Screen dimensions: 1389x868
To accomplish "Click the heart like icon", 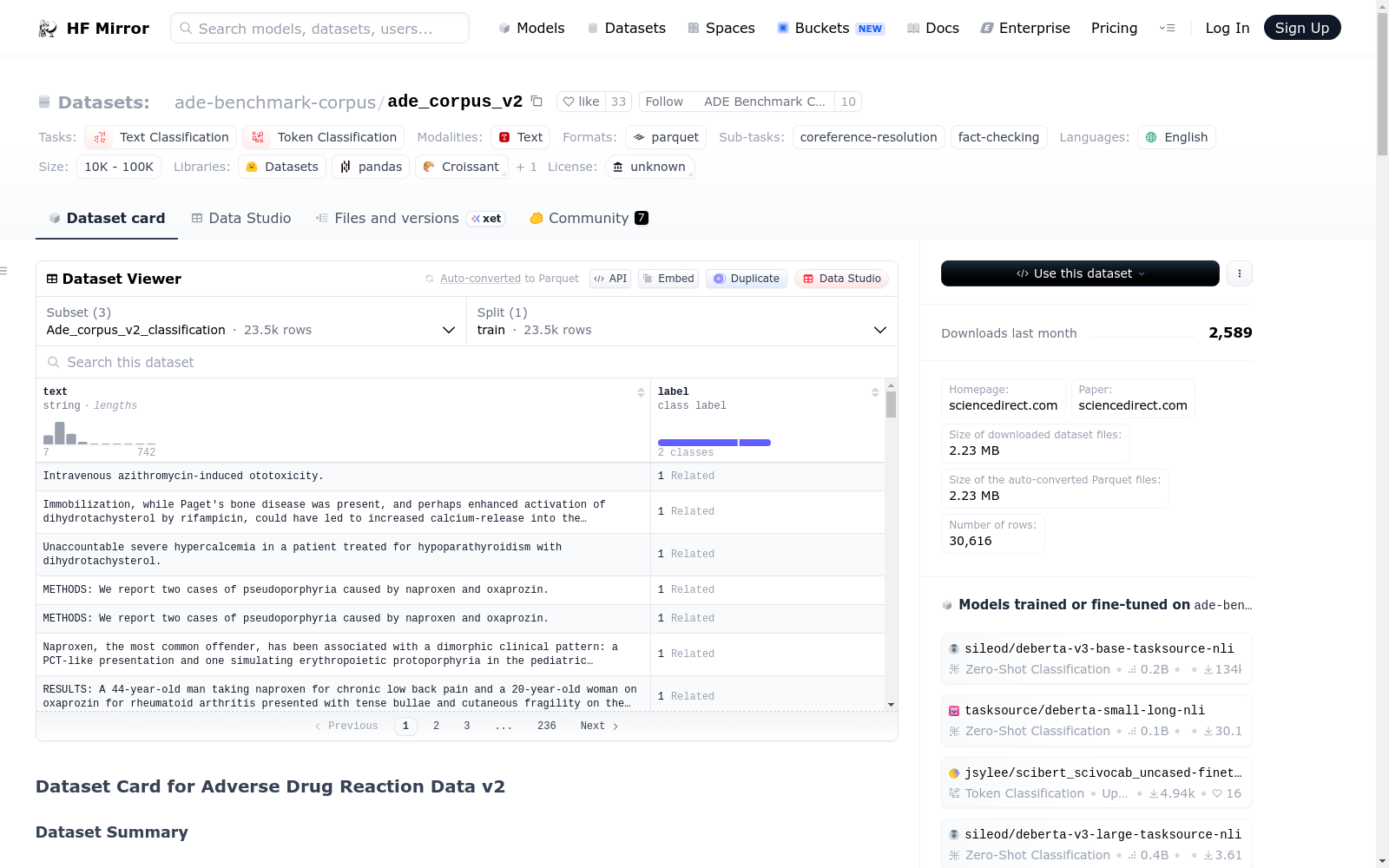I will tap(569, 102).
